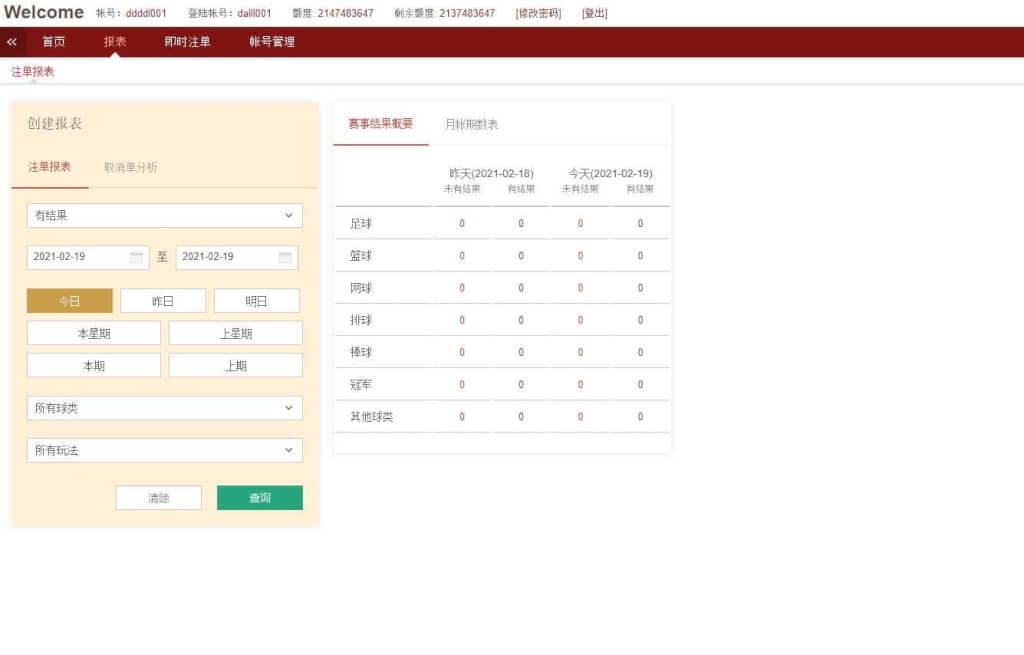Choose the 上期 range button
Viewport: 1024px width, 655px height.
click(236, 366)
